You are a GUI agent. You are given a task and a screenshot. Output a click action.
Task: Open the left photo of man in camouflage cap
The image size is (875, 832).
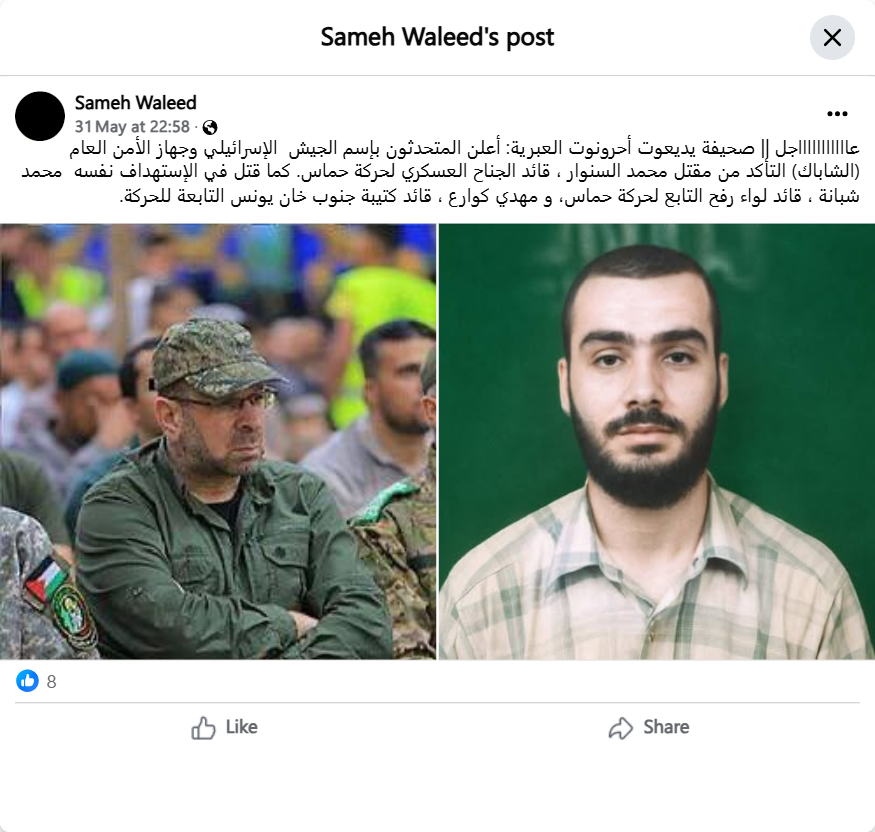[x=218, y=441]
